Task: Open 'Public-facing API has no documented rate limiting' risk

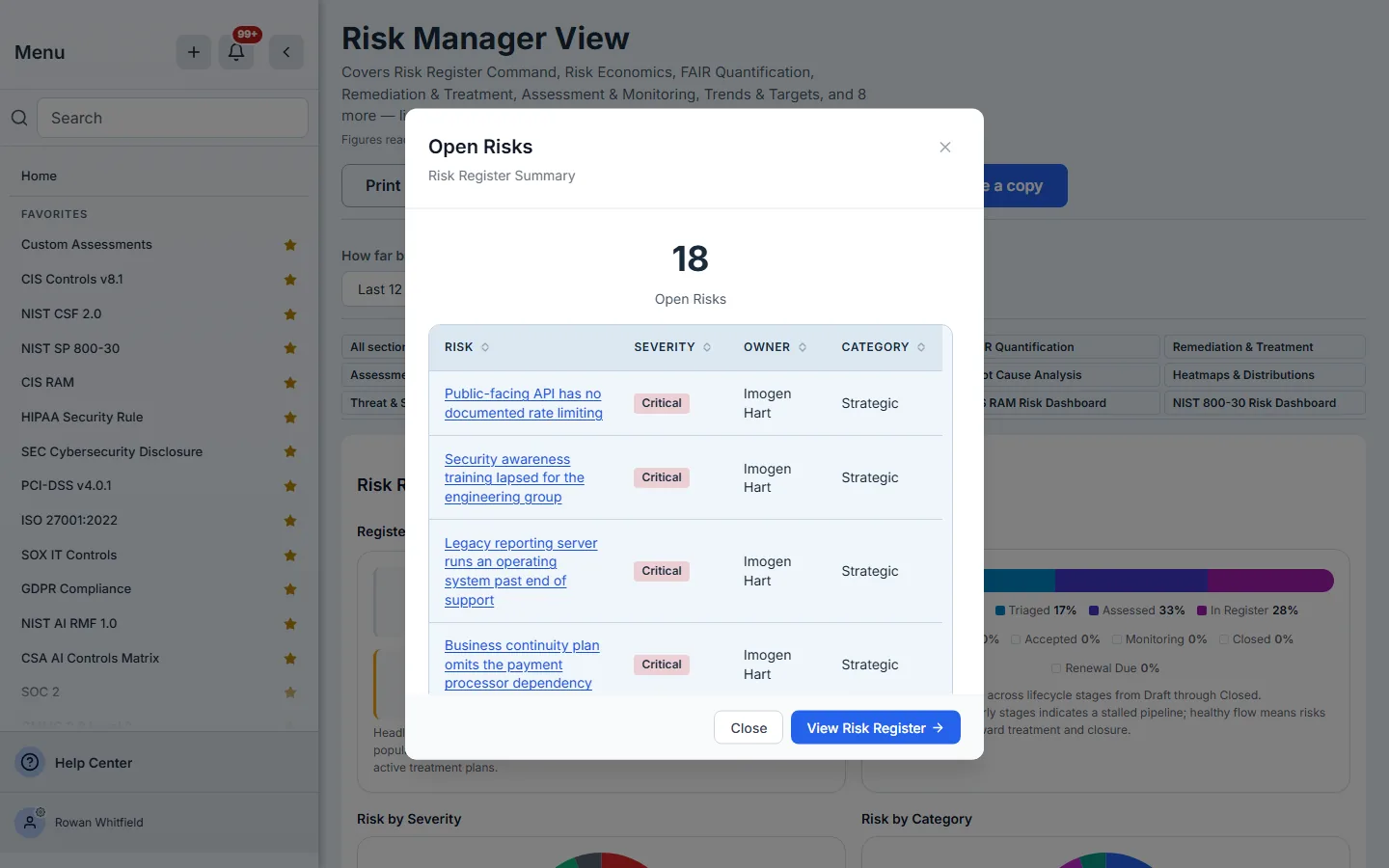Action: (x=524, y=403)
